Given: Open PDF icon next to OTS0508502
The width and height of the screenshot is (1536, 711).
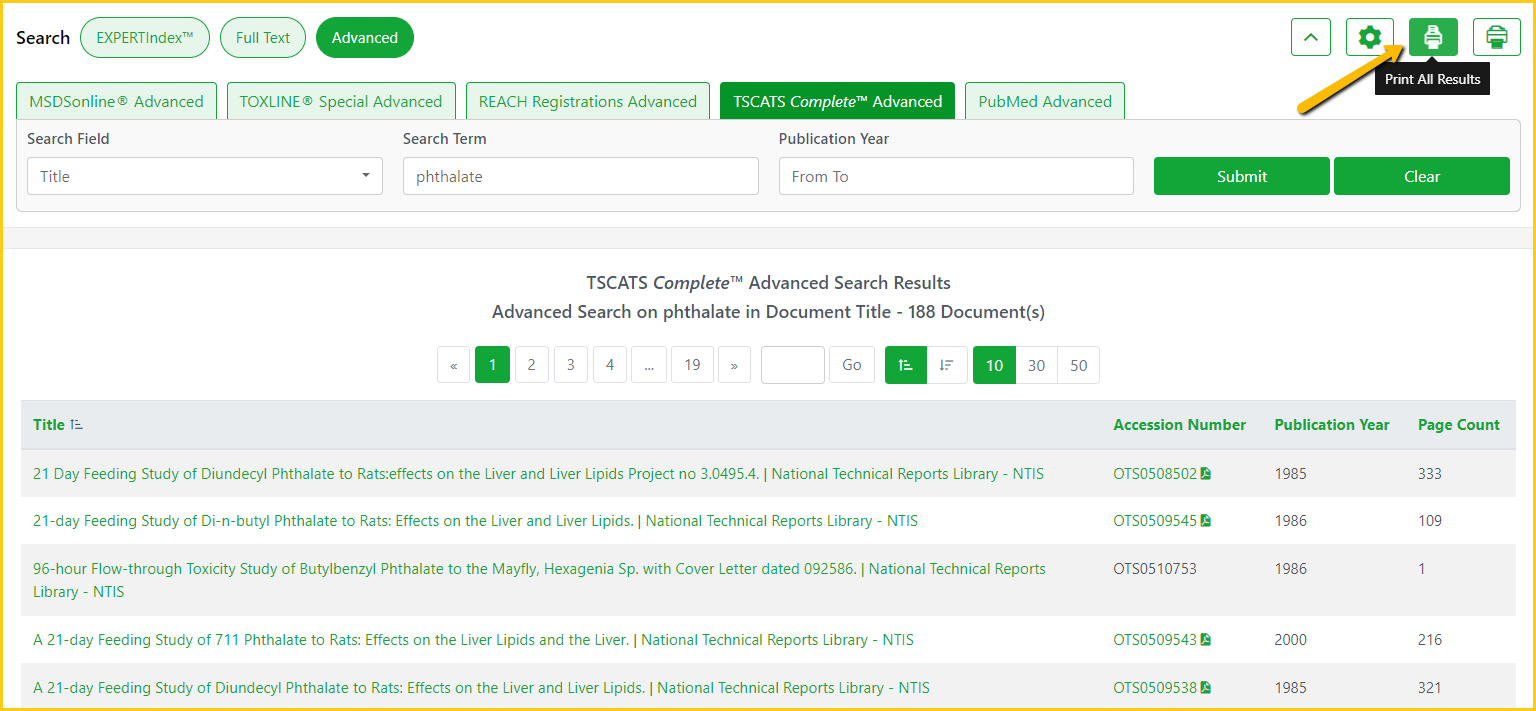Looking at the screenshot, I should 1206,474.
